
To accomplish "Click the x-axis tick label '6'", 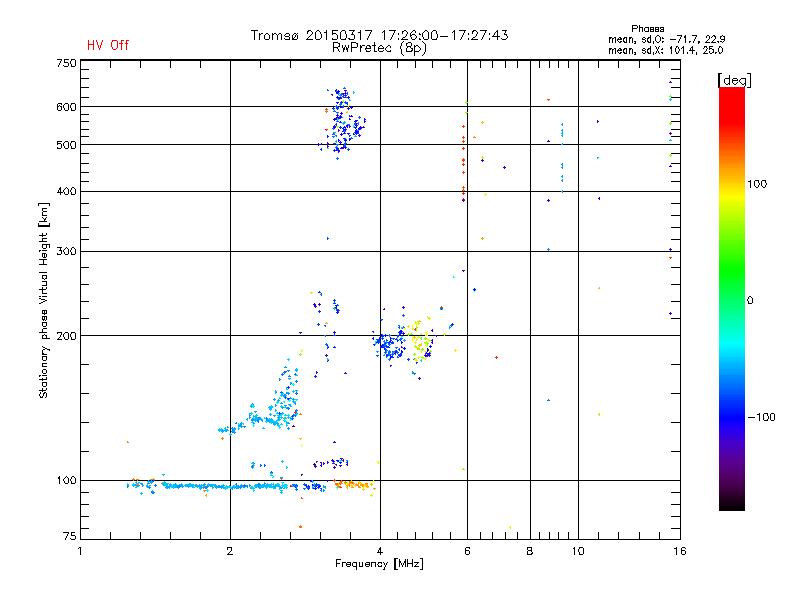I will (x=467, y=551).
